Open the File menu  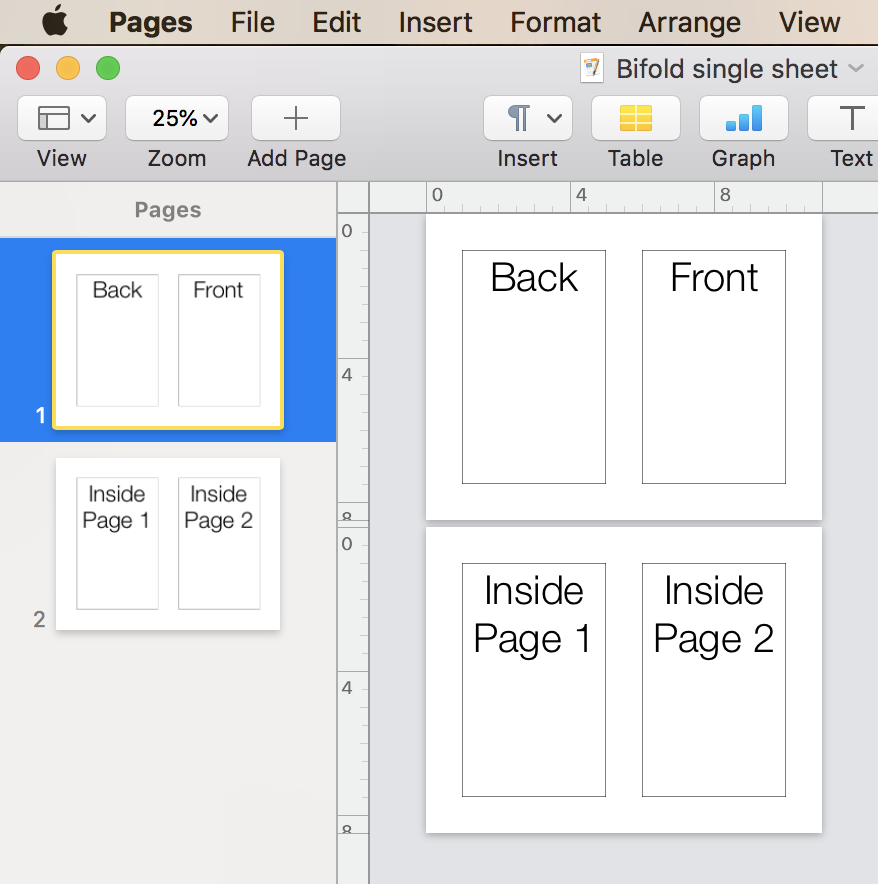tap(253, 23)
